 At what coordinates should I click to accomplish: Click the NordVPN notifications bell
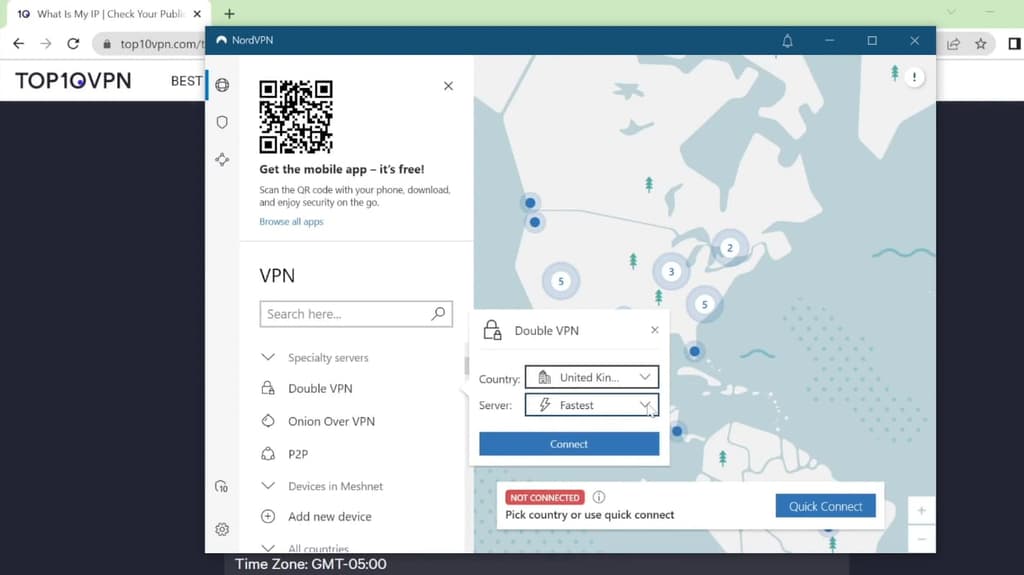coord(787,41)
